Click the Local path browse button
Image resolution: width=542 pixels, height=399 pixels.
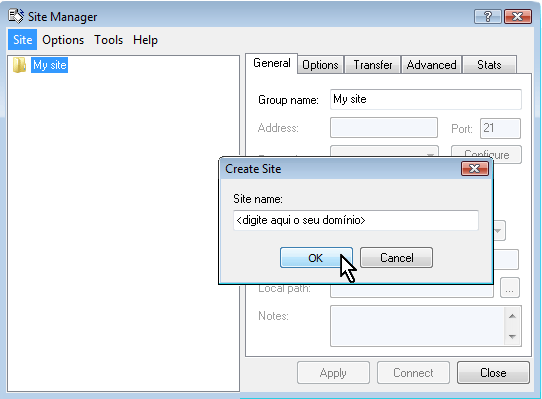coord(510,288)
